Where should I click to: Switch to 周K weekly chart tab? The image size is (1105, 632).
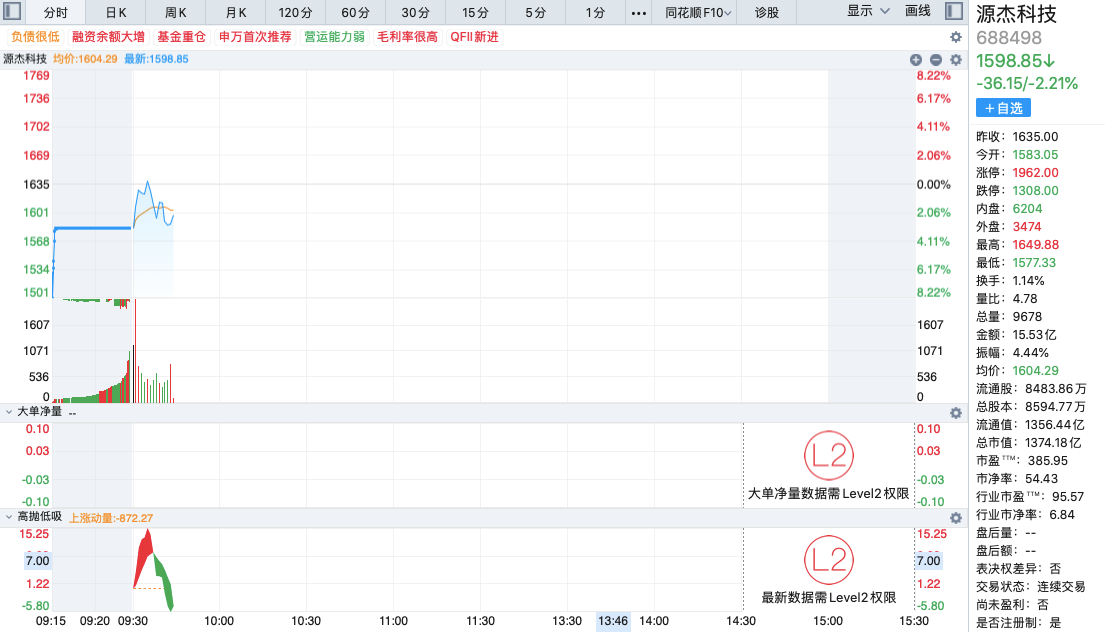click(x=175, y=13)
